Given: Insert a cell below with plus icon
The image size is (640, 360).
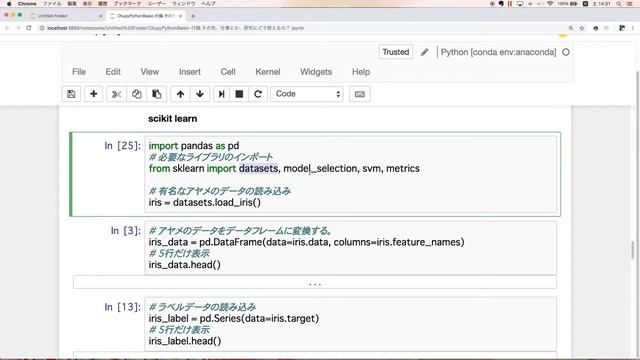Looking at the screenshot, I should pos(93,94).
